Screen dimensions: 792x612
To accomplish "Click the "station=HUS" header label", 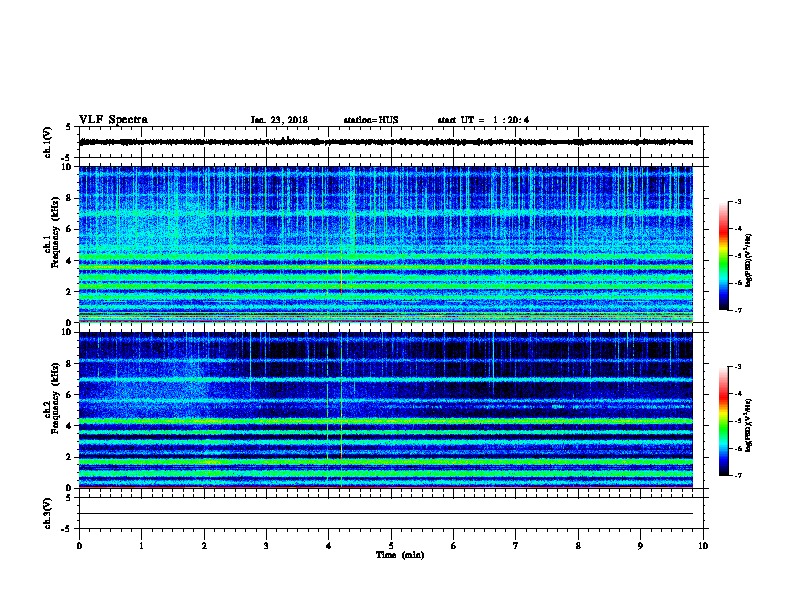I will (371, 120).
